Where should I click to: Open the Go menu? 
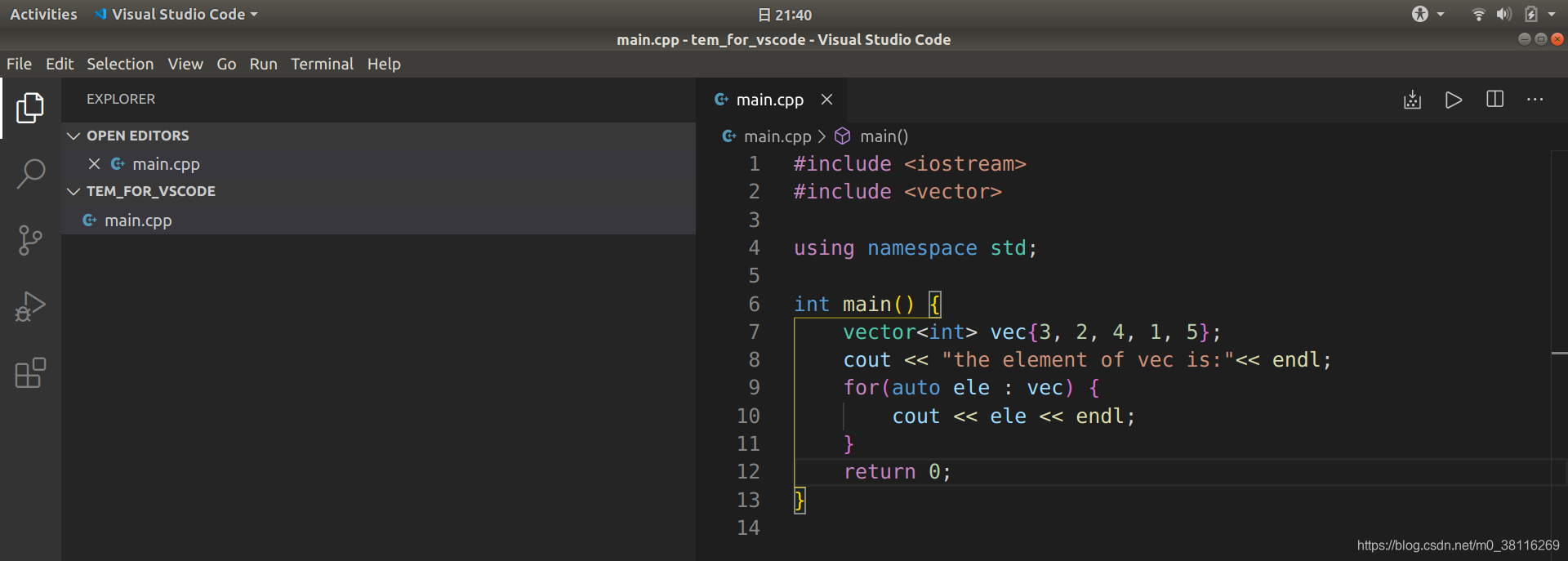tap(226, 64)
